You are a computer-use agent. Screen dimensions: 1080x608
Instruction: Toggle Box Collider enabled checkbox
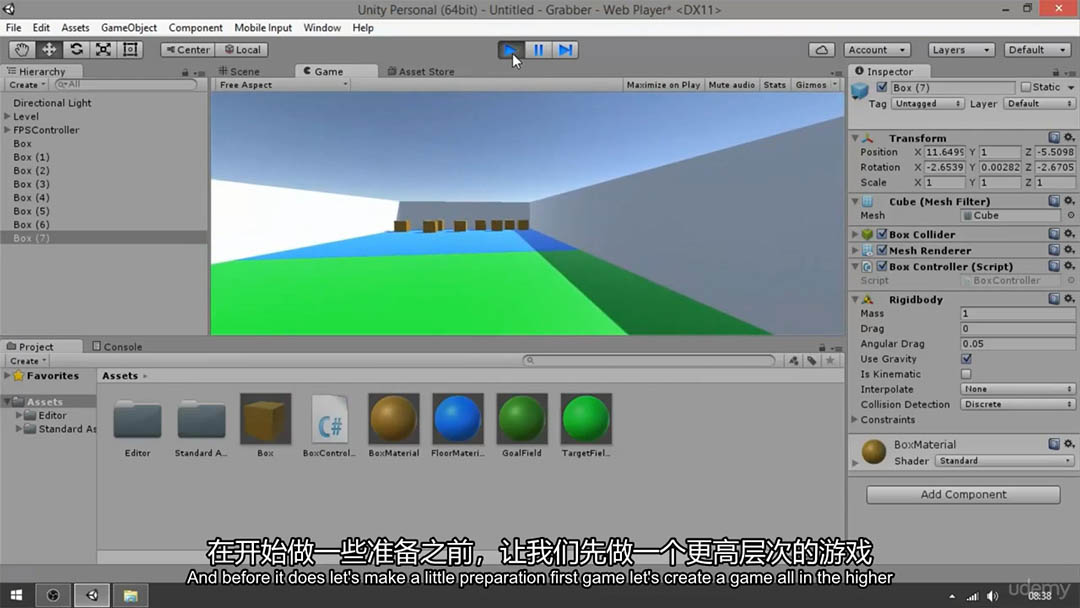[882, 234]
